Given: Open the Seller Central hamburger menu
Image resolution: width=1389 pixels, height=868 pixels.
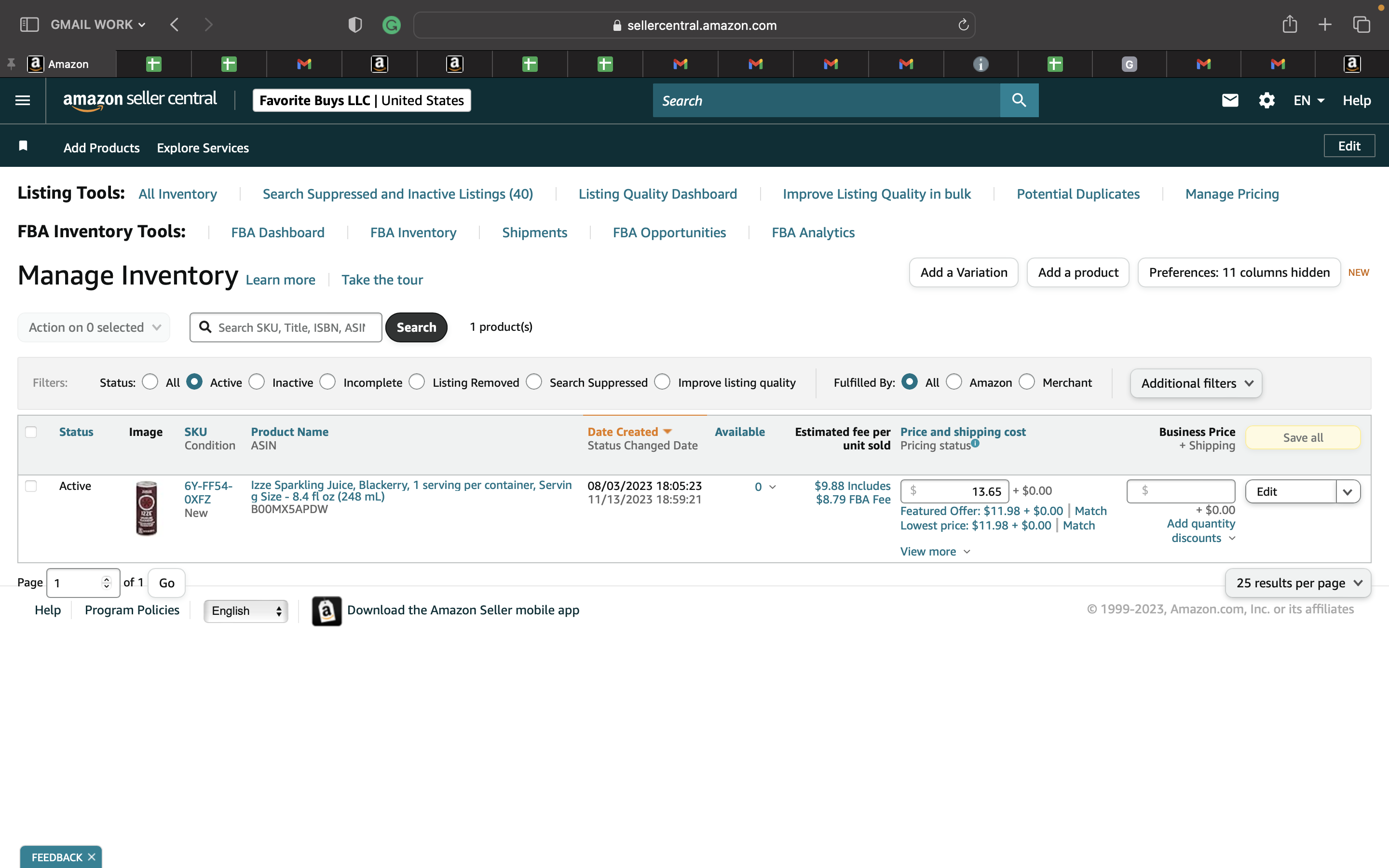Looking at the screenshot, I should point(22,100).
